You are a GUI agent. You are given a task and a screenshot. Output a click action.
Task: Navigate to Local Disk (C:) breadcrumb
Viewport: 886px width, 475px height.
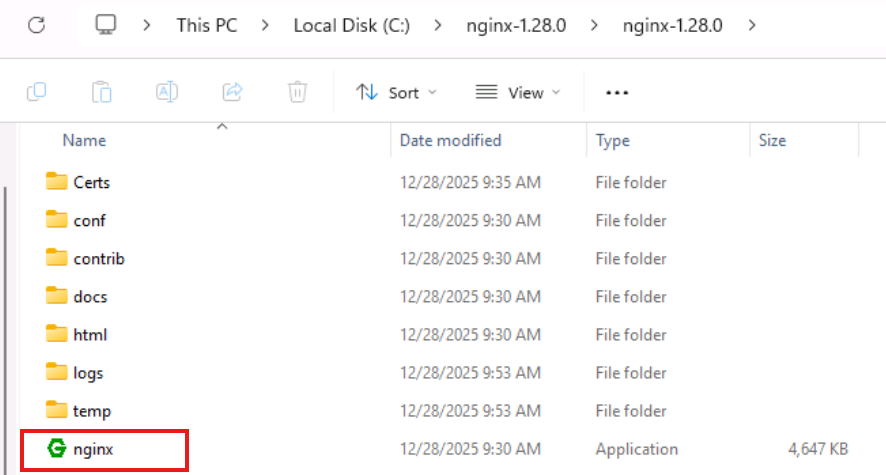click(351, 25)
